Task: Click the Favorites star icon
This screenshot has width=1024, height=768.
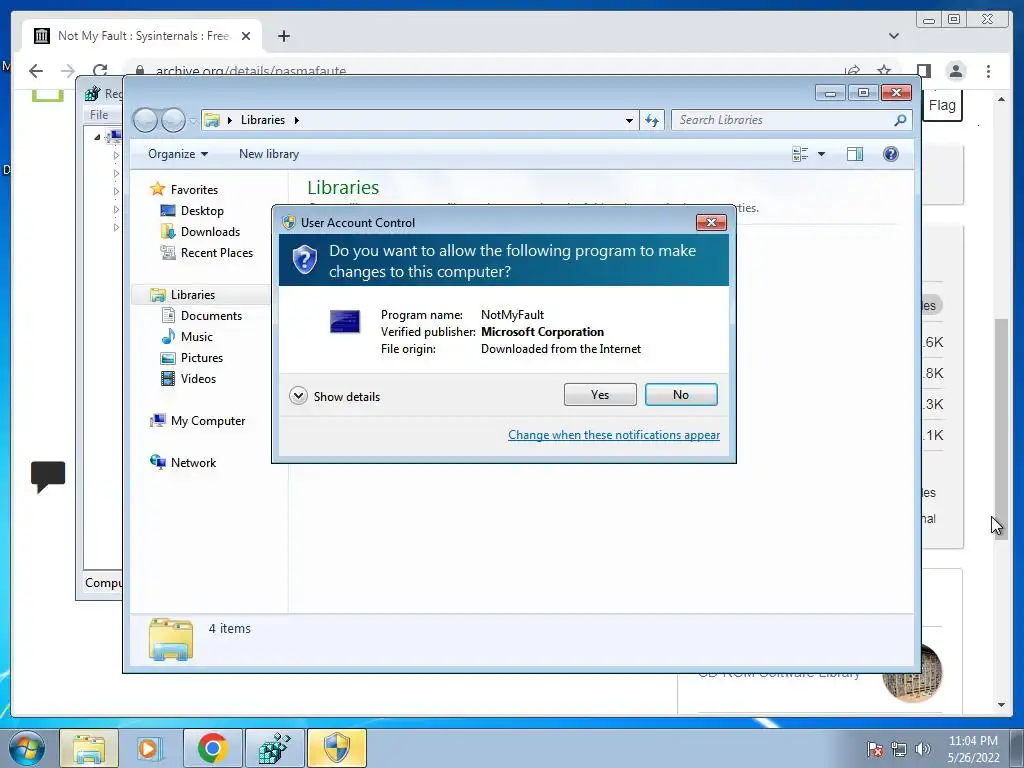Action: click(157, 189)
